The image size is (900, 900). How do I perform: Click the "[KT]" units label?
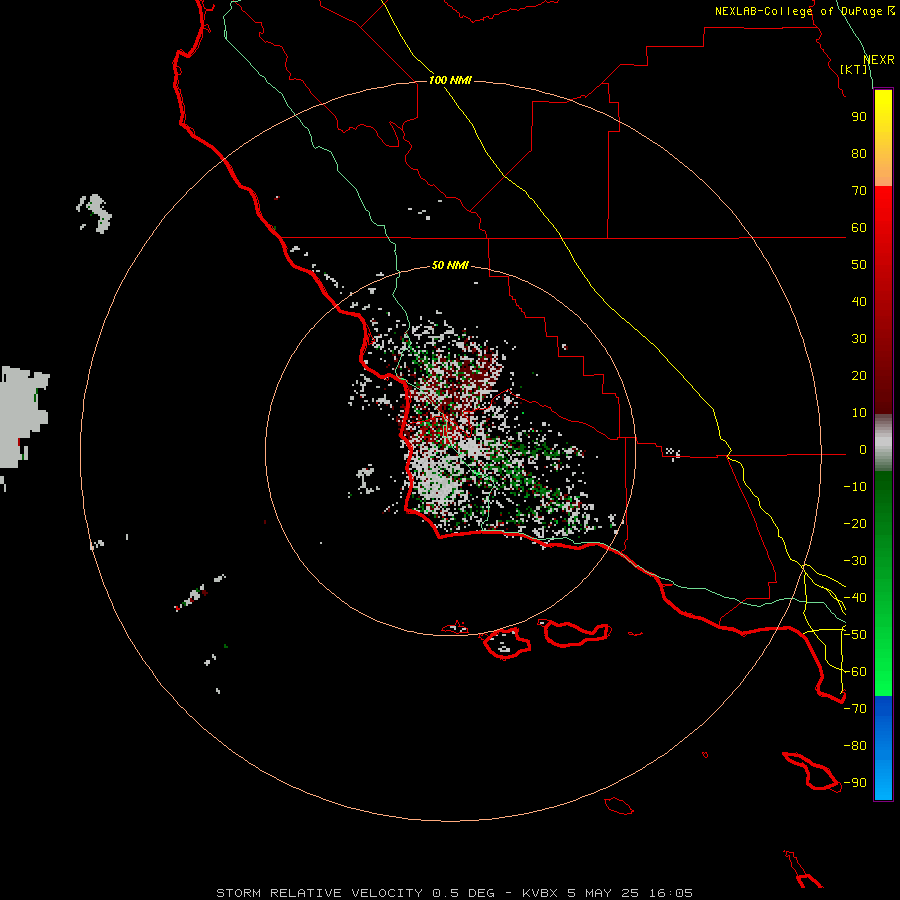coord(854,69)
